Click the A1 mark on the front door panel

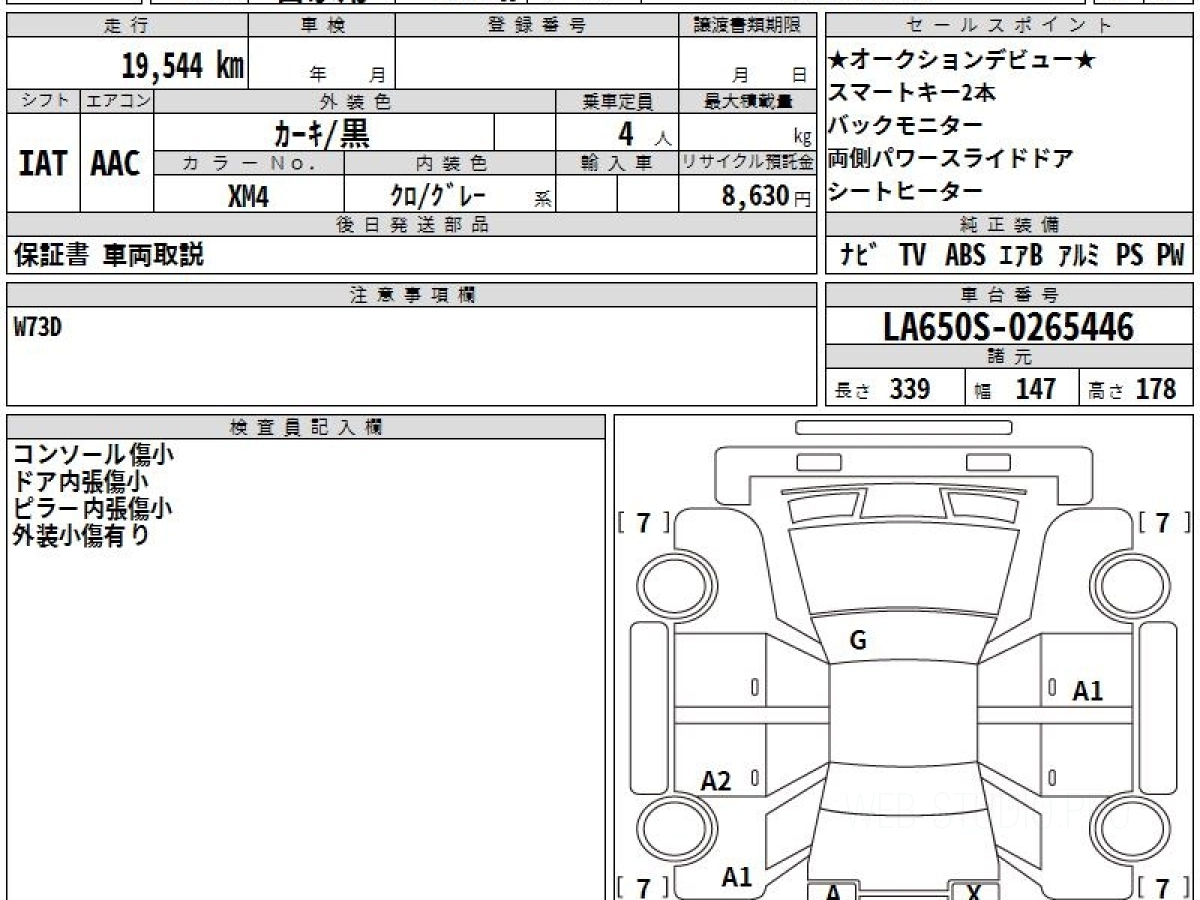pyautogui.click(x=1088, y=690)
